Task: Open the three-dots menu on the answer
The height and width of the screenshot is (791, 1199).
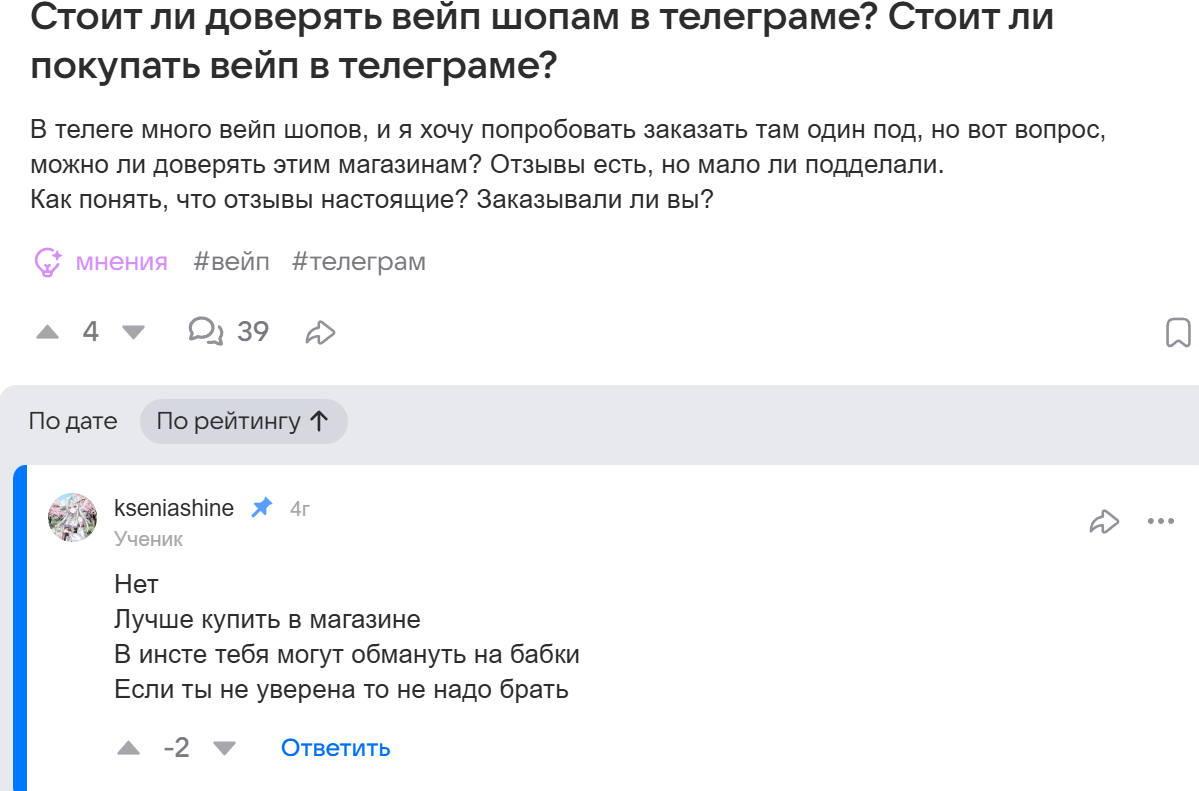Action: point(1160,521)
